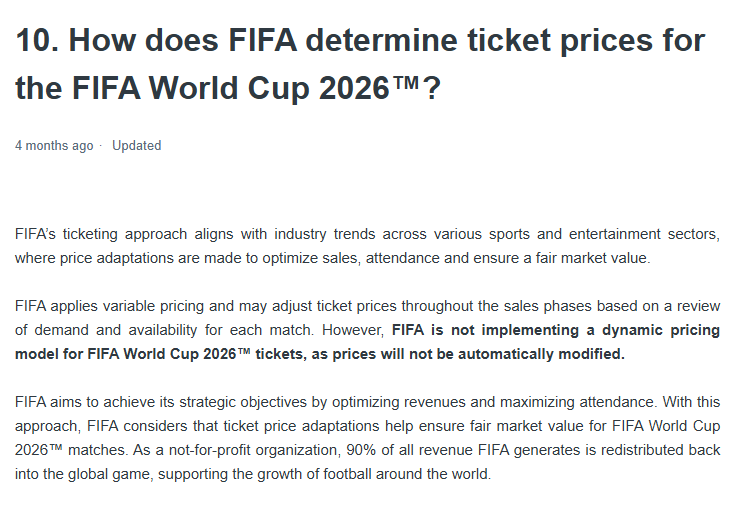Click the article title about FIFA ticket prices

[x=360, y=64]
